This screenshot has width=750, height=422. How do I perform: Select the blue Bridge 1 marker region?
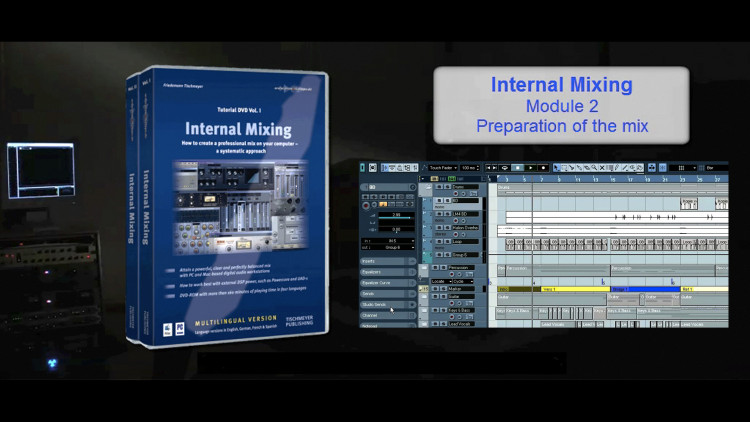click(x=645, y=289)
